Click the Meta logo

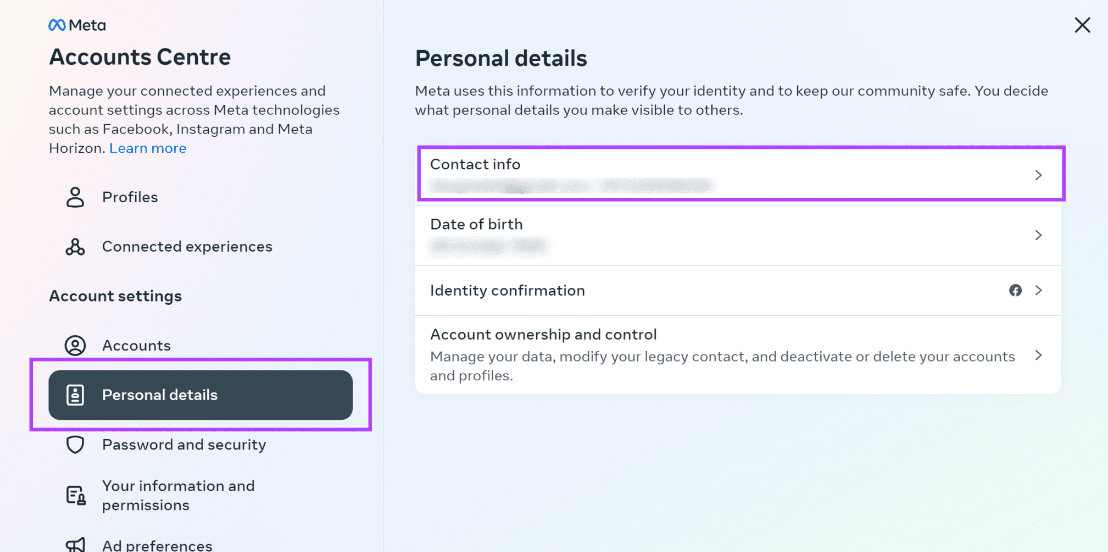(77, 25)
